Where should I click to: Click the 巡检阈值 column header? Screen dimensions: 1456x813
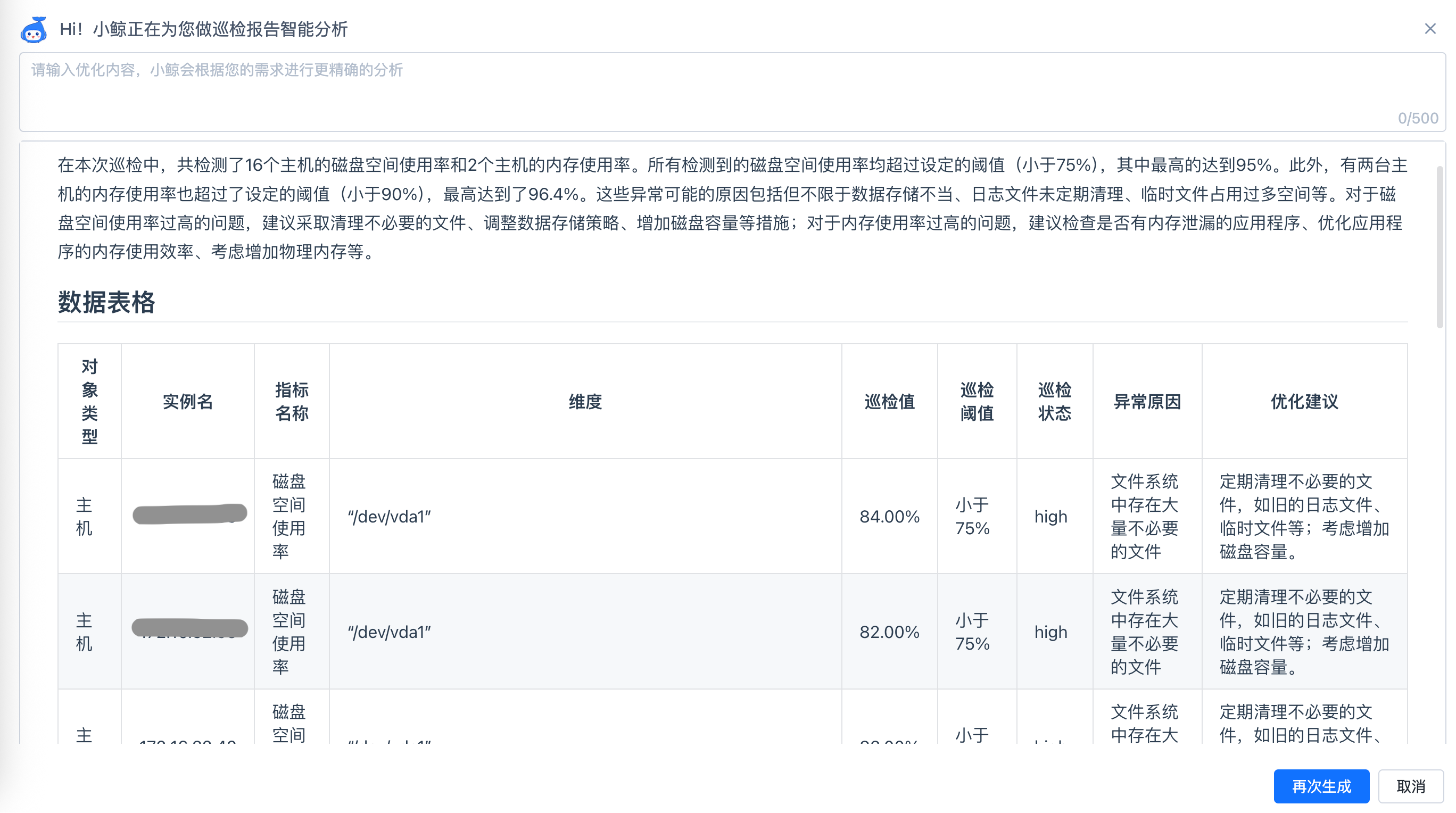coord(977,401)
